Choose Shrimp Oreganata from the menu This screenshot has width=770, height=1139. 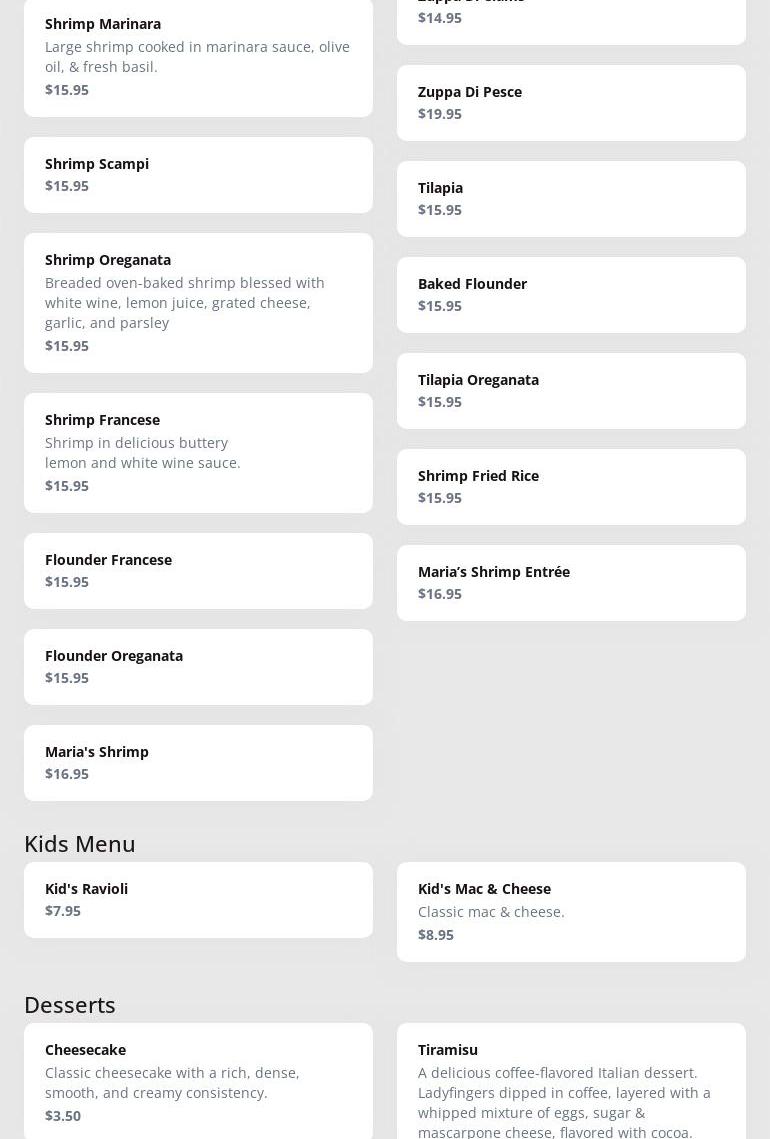198,302
